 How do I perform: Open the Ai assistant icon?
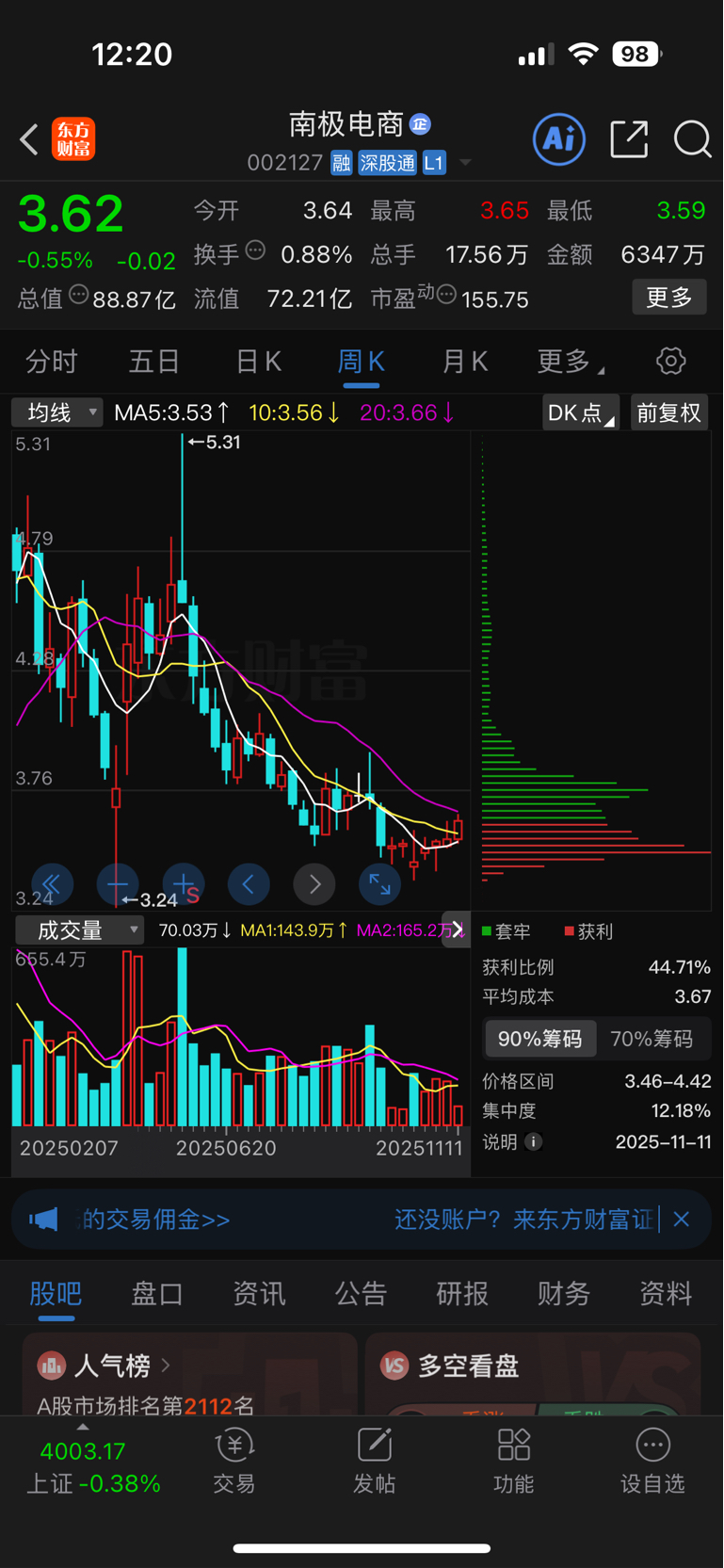click(x=559, y=139)
